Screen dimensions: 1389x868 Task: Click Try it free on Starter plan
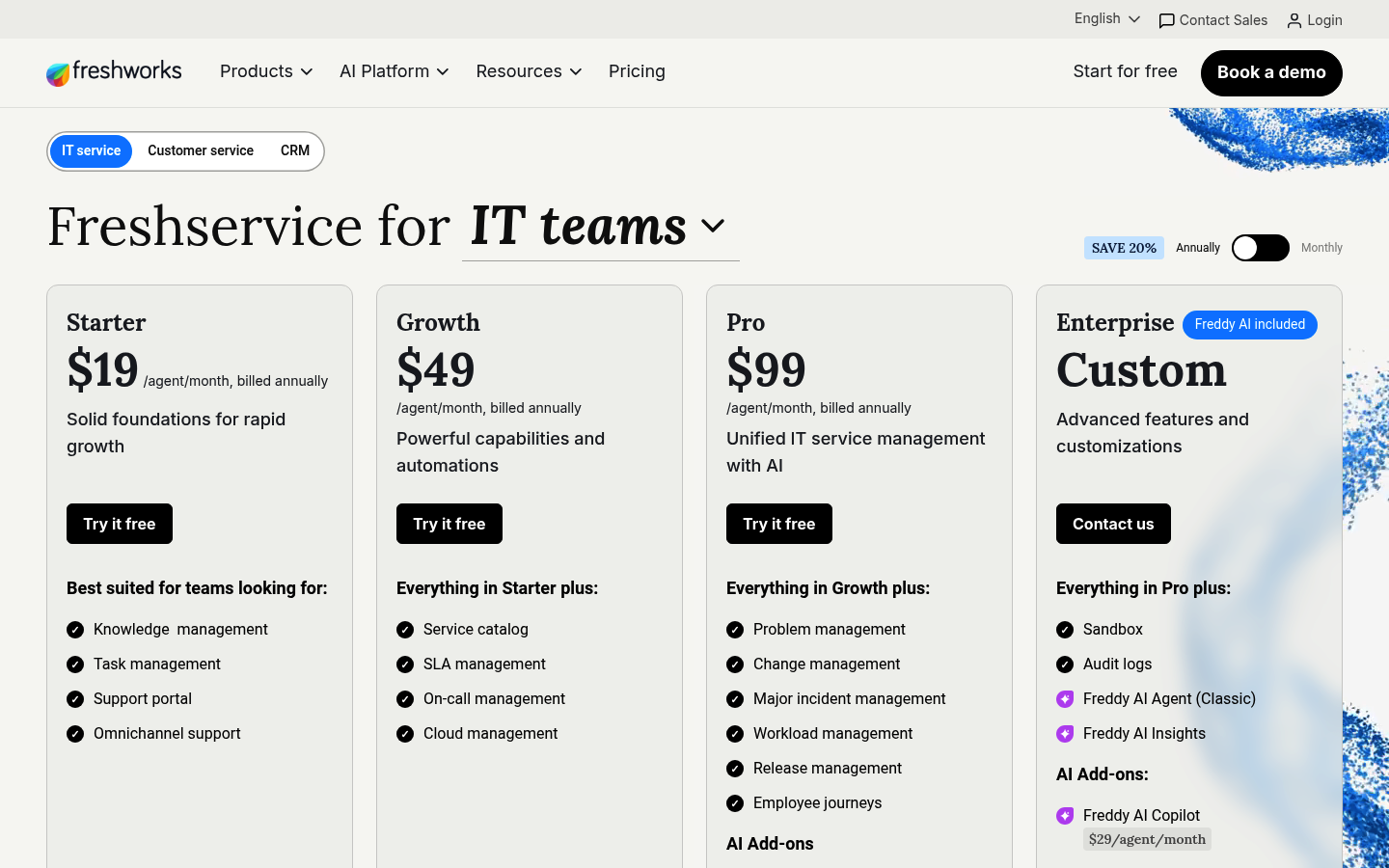click(120, 524)
